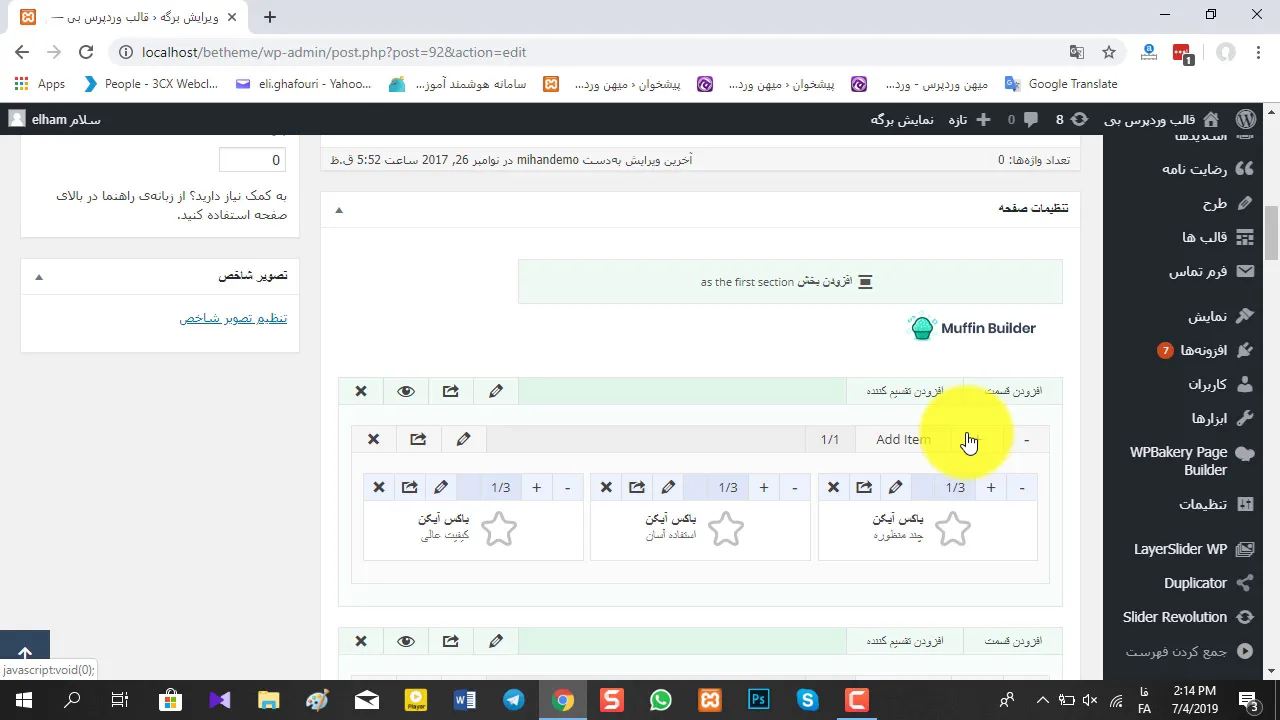
Task: Click the WordPress logo in the admin bar
Action: (1246, 119)
